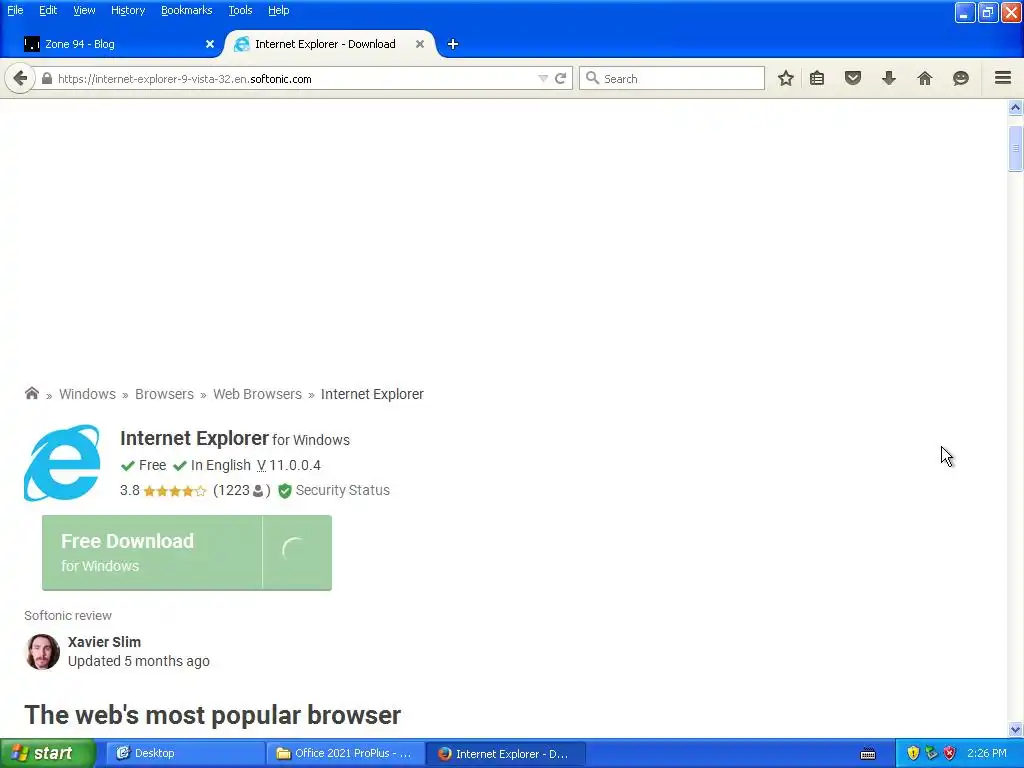Viewport: 1024px width, 768px height.
Task: Click the breadcrumb home icon
Action: click(31, 393)
